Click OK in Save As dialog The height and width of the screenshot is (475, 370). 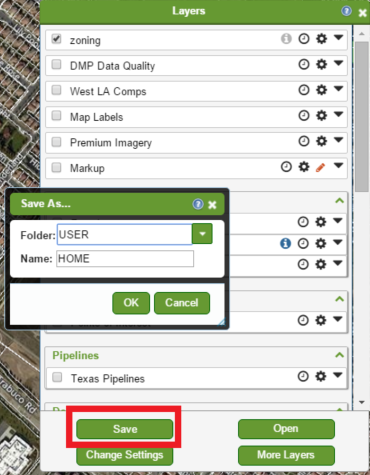(x=131, y=303)
